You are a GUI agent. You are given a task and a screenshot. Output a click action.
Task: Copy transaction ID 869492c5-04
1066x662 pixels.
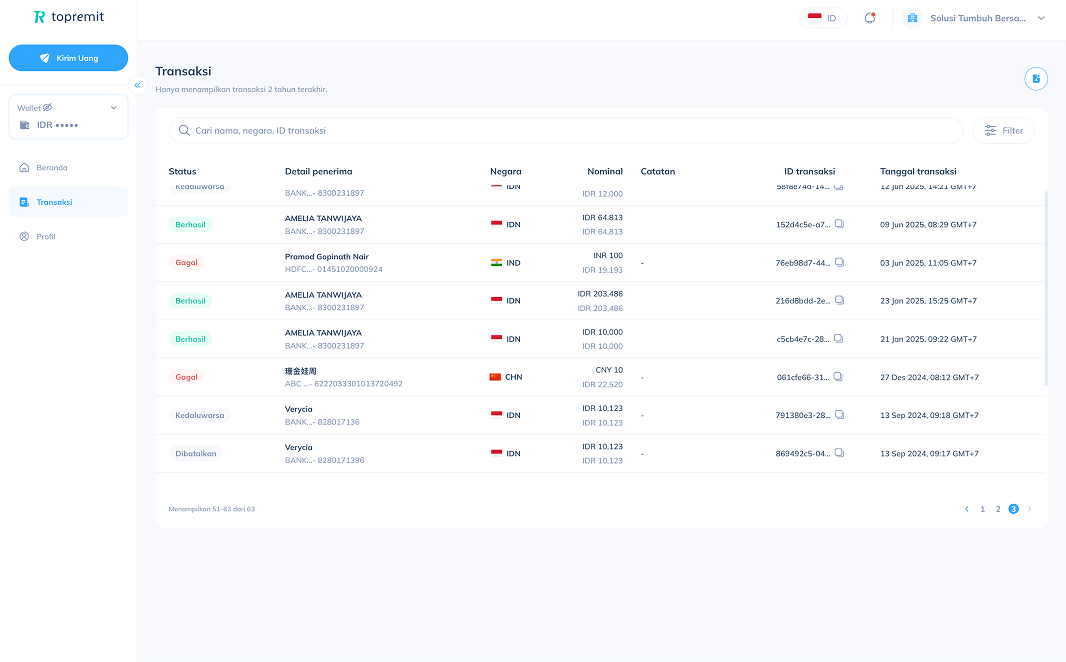click(x=840, y=453)
